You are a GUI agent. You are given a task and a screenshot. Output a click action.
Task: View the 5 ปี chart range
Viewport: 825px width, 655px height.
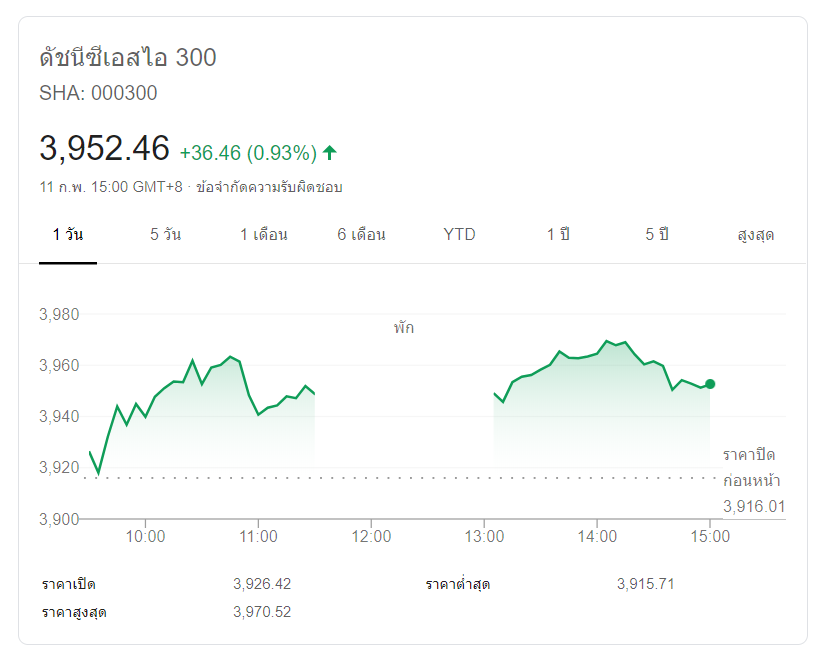point(656,235)
